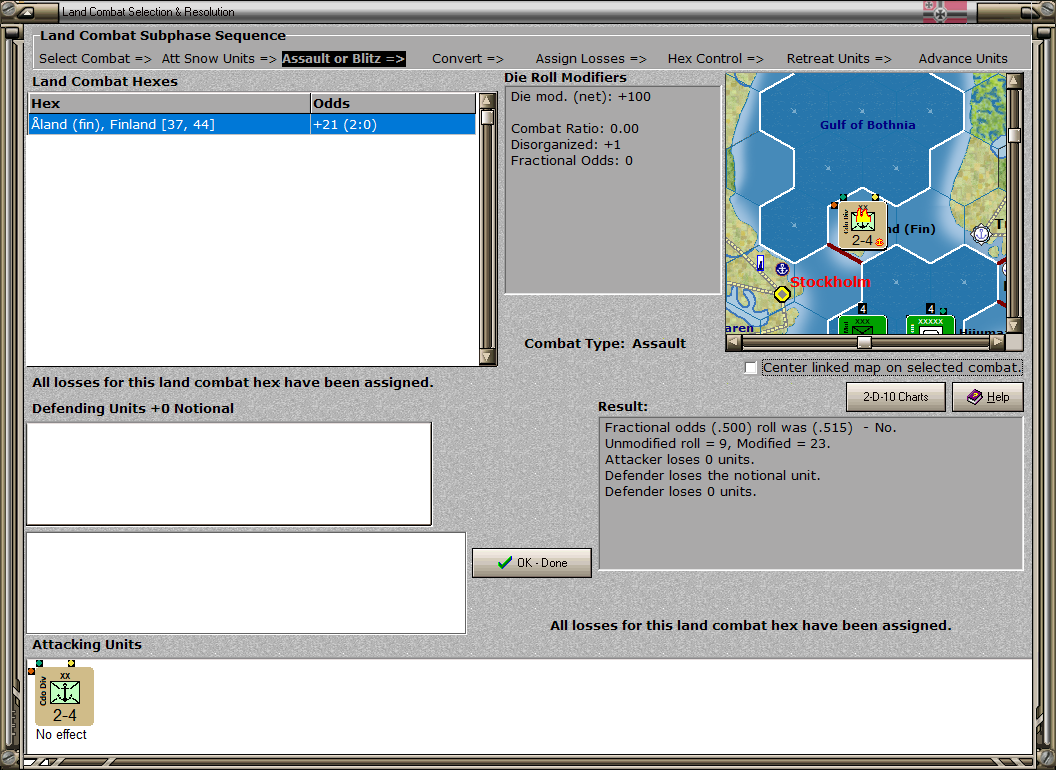Click the green XXX corps unit on the map
This screenshot has height=770, width=1056.
[x=862, y=325]
